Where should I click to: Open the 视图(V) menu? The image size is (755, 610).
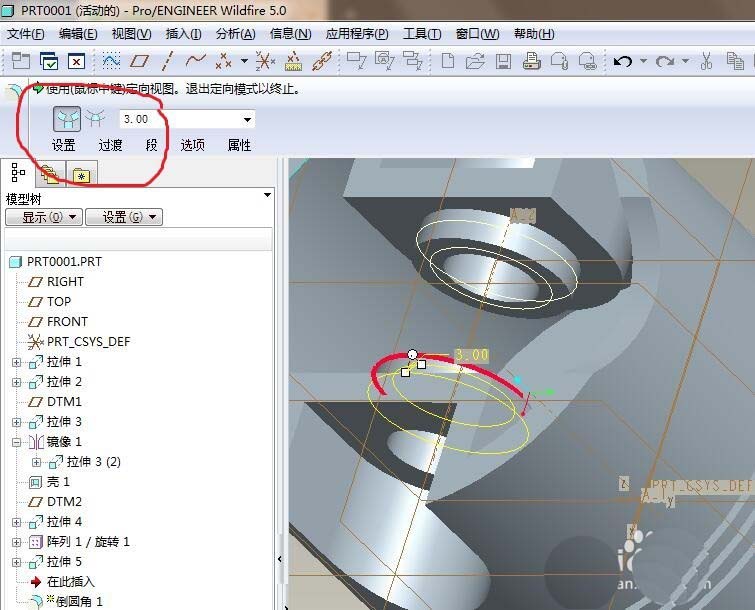[131, 34]
